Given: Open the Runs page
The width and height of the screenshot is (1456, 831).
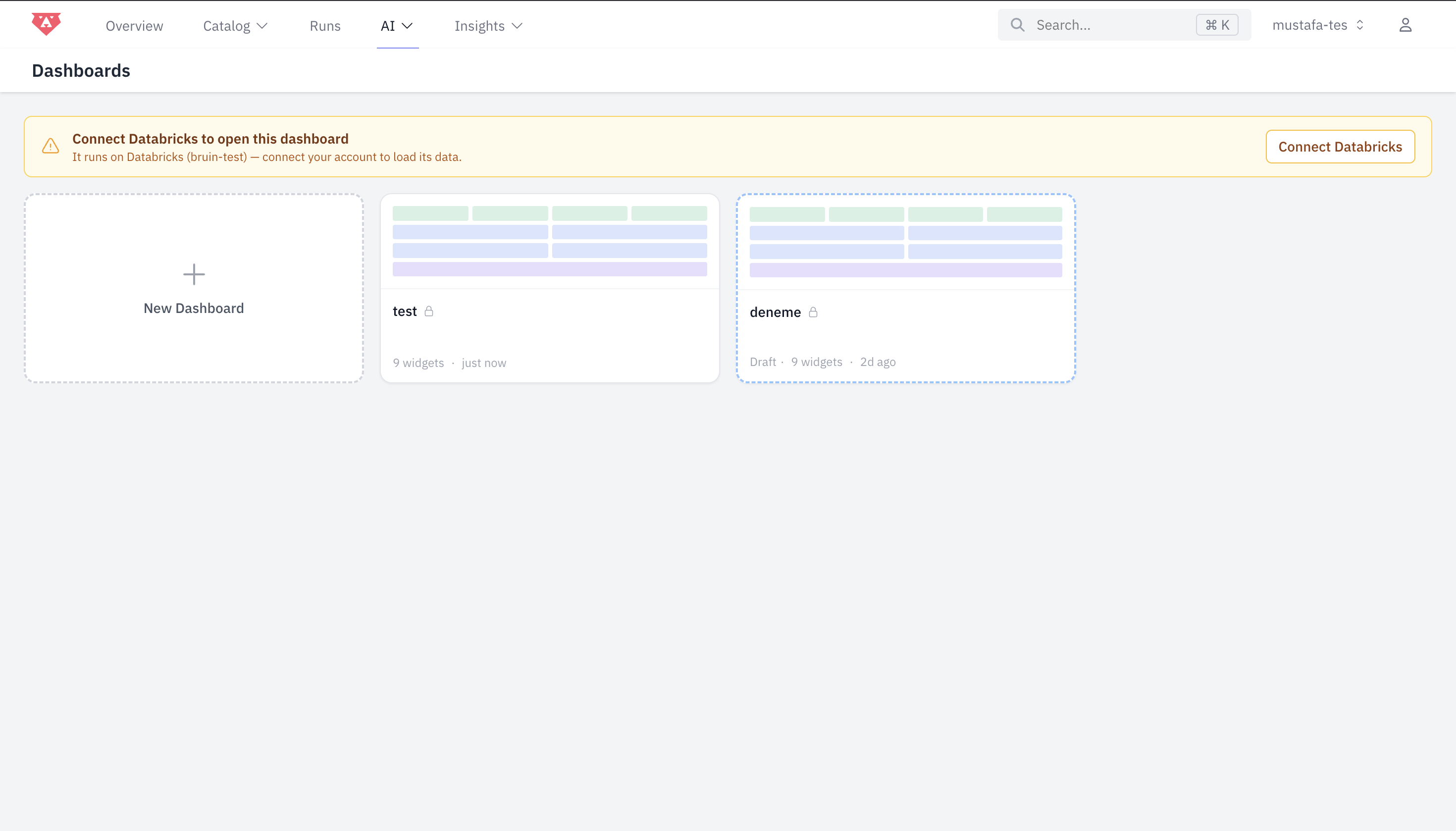Looking at the screenshot, I should pos(325,26).
